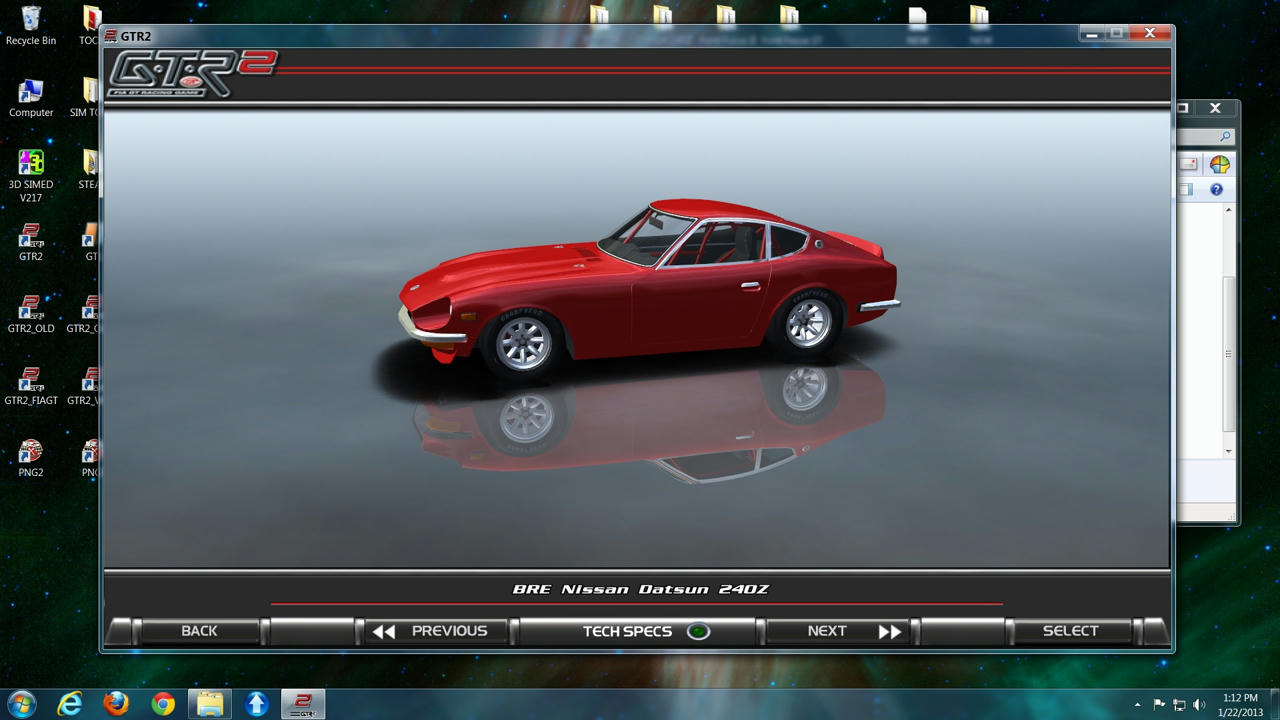Image resolution: width=1280 pixels, height=720 pixels.
Task: Launch Google Chrome from the taskbar
Action: (163, 704)
